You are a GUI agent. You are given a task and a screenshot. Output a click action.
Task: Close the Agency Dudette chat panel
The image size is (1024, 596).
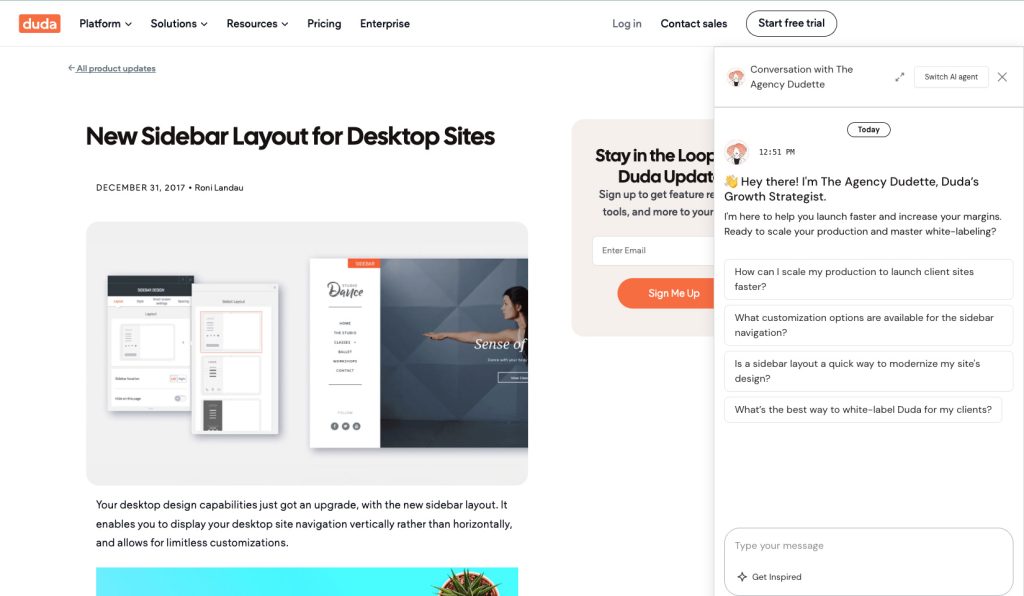point(1002,77)
